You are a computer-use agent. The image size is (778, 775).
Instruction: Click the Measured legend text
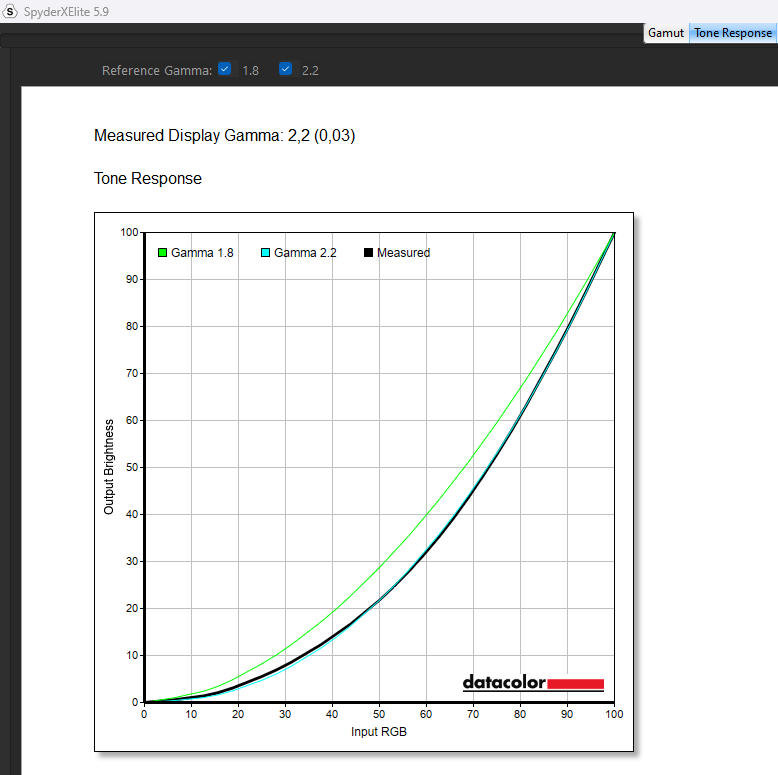tap(403, 253)
